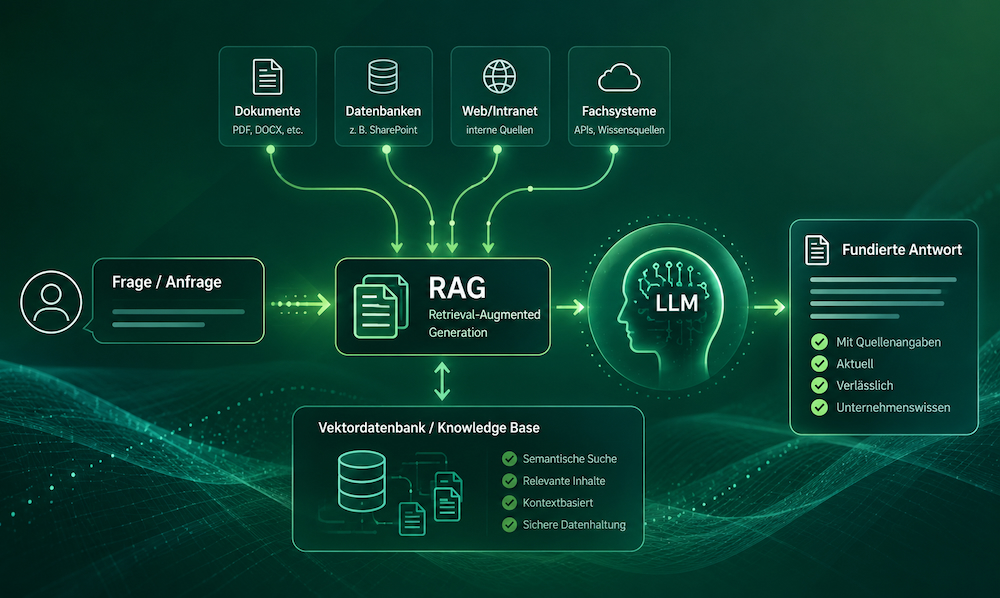Screen dimensions: 1000x598
Task: Select the database cylinder icon above Datenbanken
Action: (x=383, y=77)
